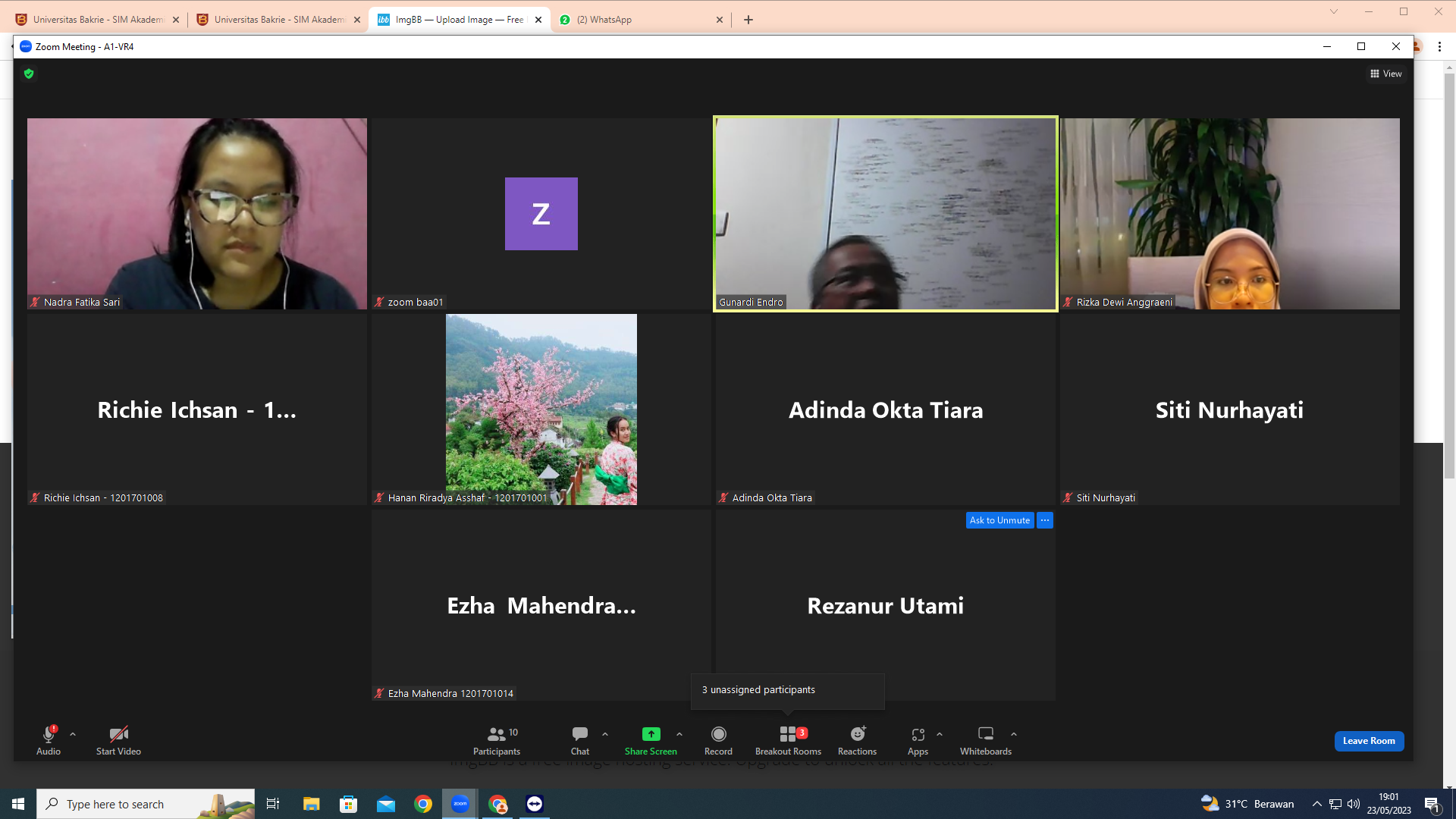Image resolution: width=1456 pixels, height=819 pixels.
Task: Open Zoom Apps
Action: click(x=918, y=740)
